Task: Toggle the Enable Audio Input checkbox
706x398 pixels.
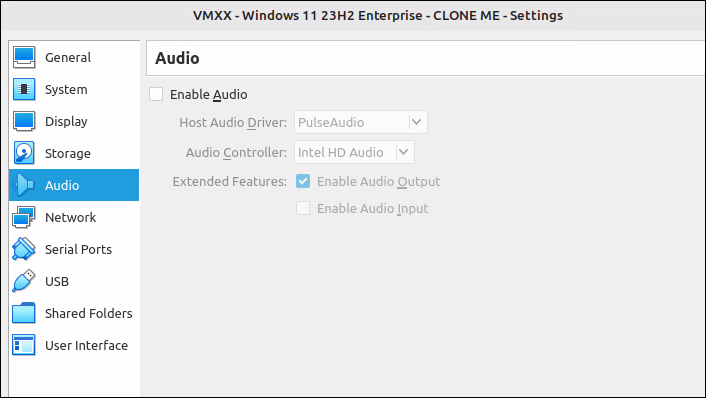Action: [303, 208]
